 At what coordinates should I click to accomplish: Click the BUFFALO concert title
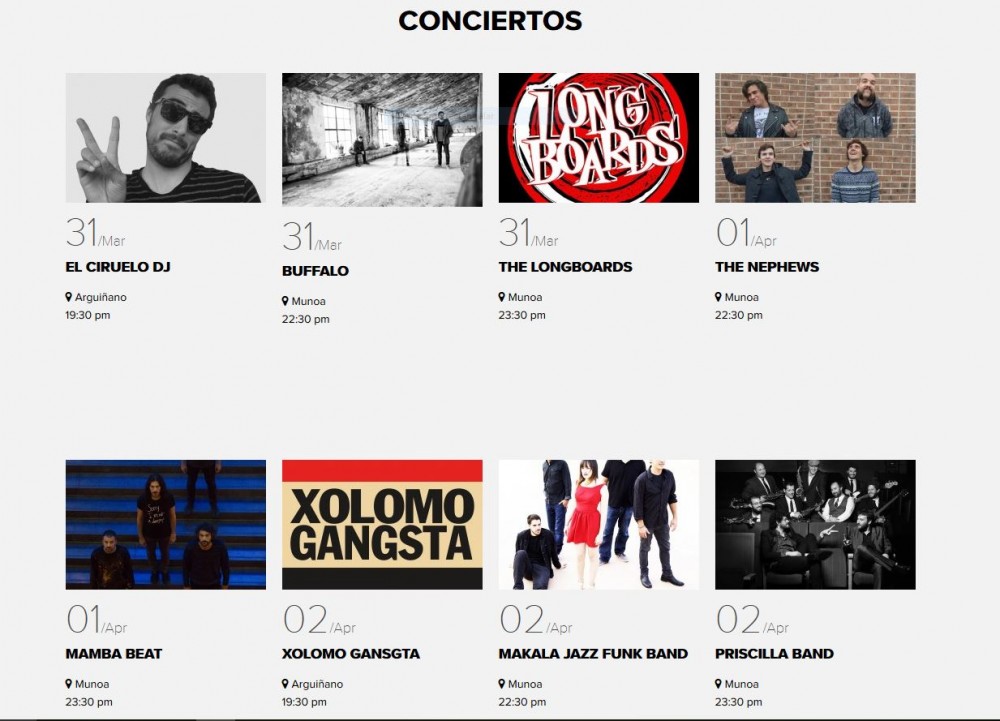point(315,271)
